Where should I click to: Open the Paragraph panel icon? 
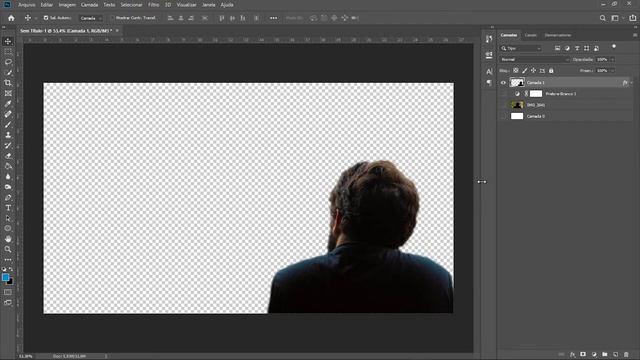[489, 83]
